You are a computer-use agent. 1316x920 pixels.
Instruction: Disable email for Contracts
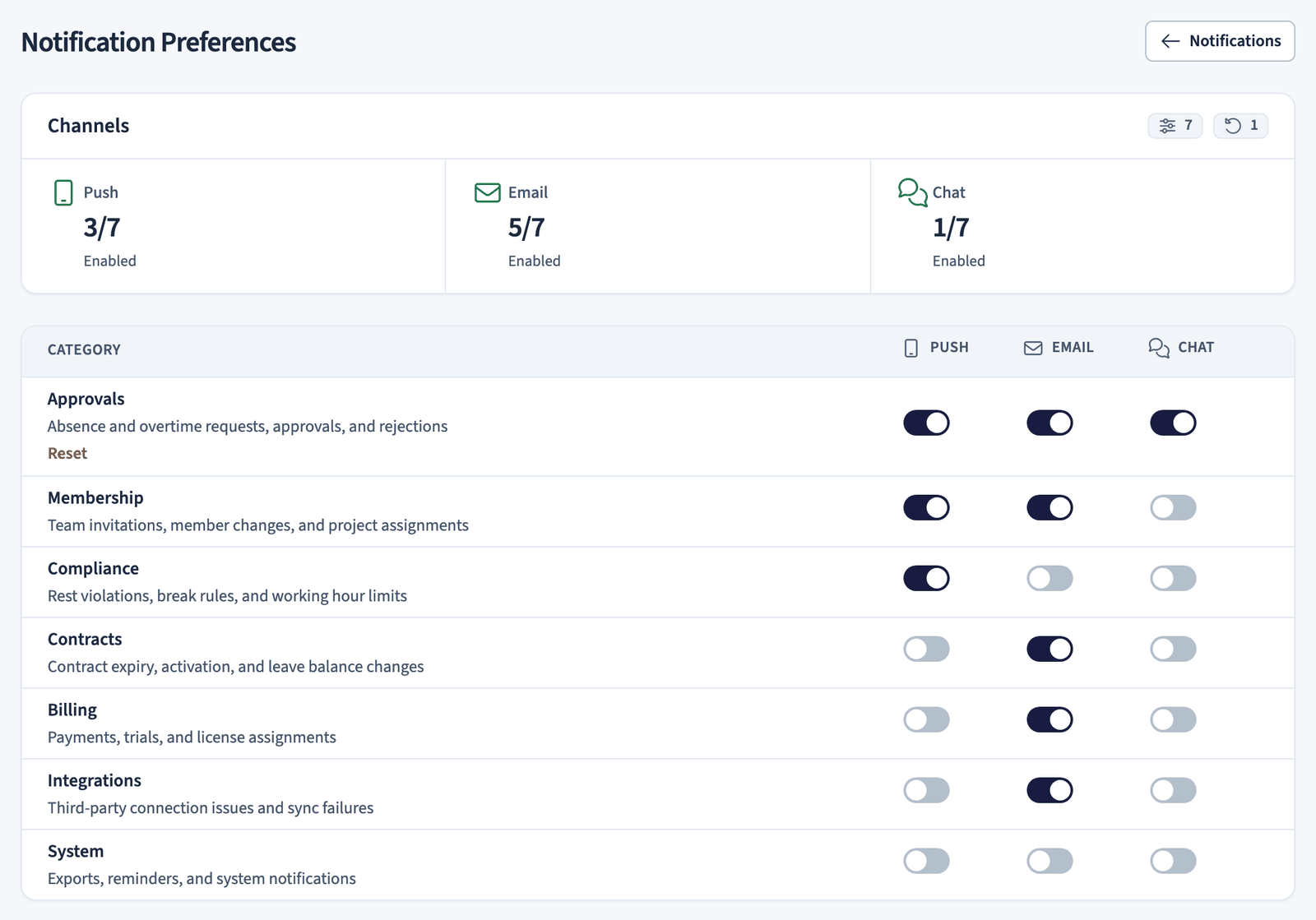(1050, 649)
